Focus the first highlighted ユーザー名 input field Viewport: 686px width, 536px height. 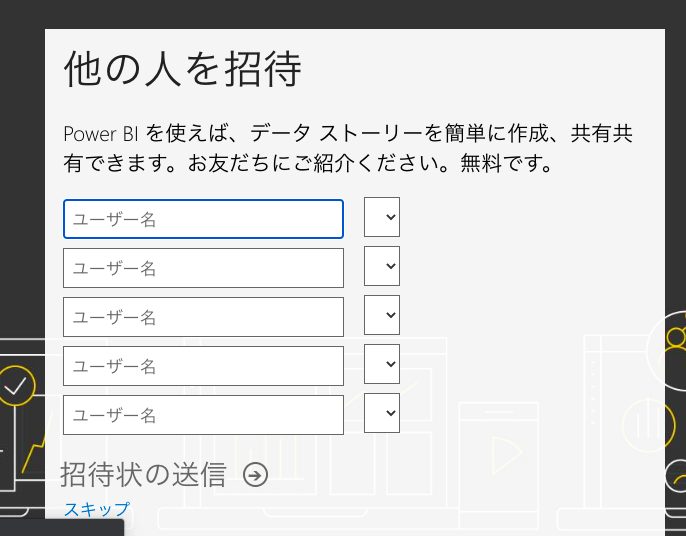[x=203, y=219]
